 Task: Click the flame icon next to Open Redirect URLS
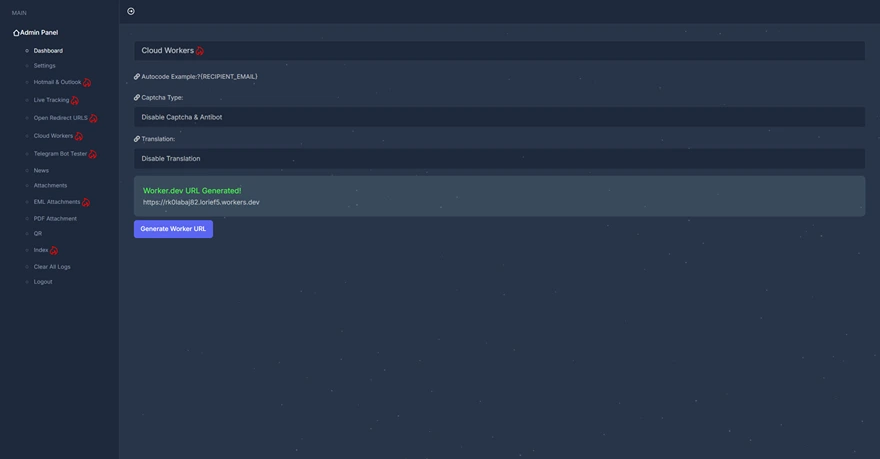(x=93, y=119)
